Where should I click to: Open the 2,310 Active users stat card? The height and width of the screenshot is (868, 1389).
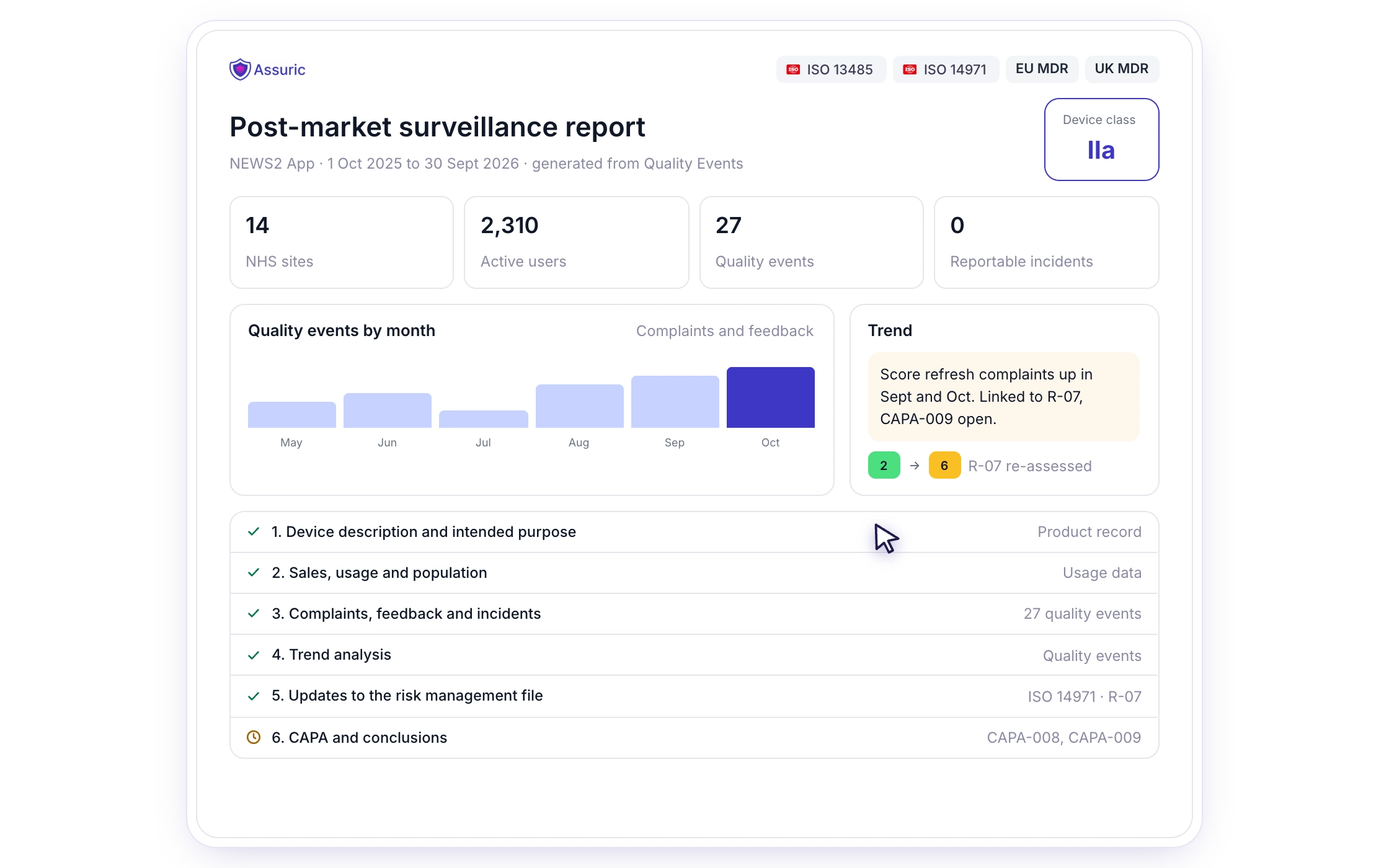(x=577, y=242)
